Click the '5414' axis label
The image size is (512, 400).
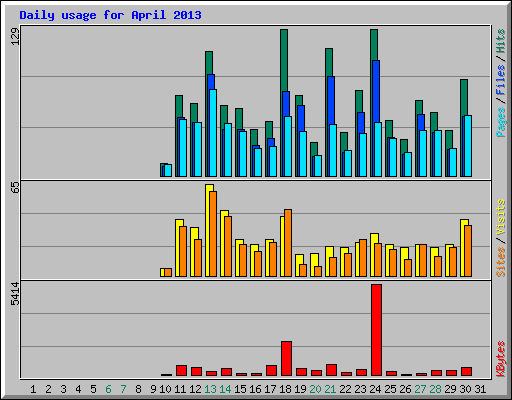click(15, 293)
